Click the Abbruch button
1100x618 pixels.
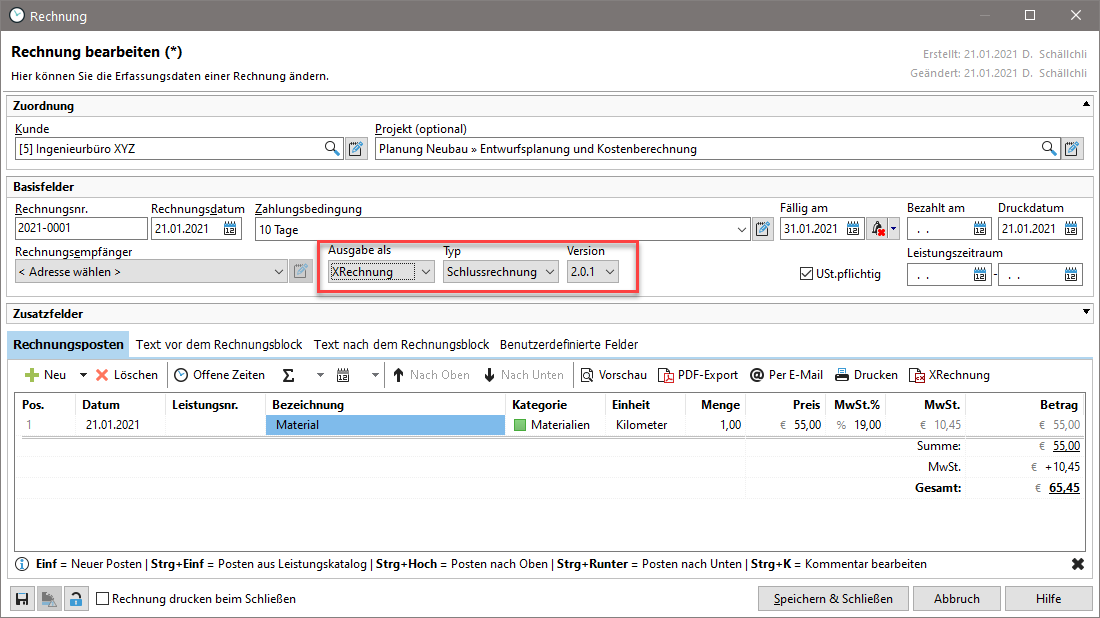pos(956,599)
